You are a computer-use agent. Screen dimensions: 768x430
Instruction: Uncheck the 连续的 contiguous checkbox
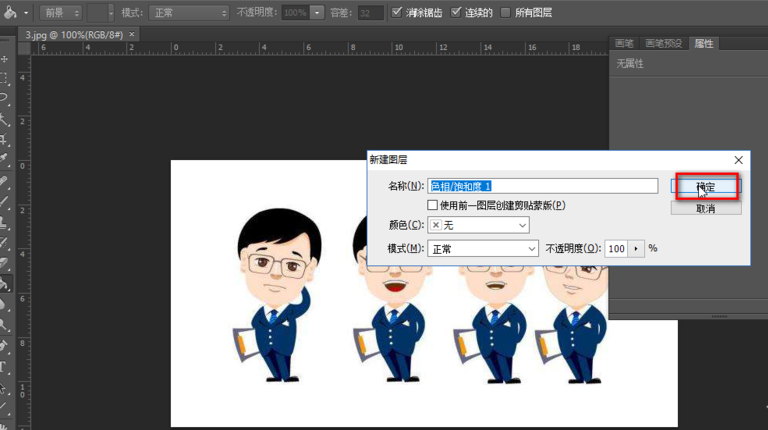pyautogui.click(x=457, y=13)
